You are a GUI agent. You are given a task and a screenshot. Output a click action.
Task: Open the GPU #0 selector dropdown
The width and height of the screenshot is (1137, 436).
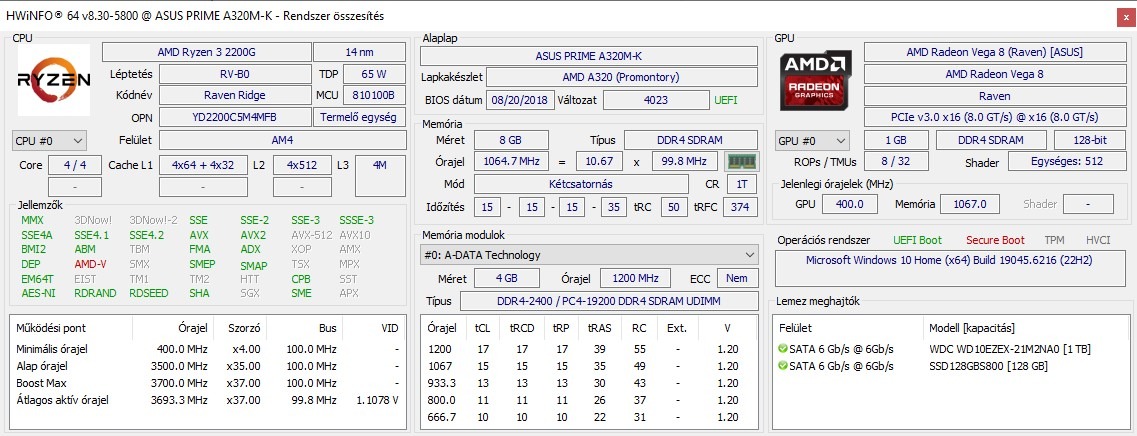click(x=812, y=141)
